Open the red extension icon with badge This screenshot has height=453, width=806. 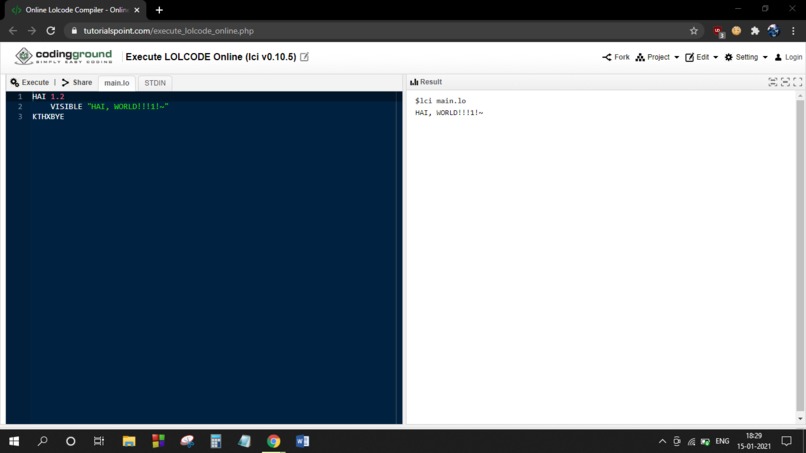(x=718, y=31)
